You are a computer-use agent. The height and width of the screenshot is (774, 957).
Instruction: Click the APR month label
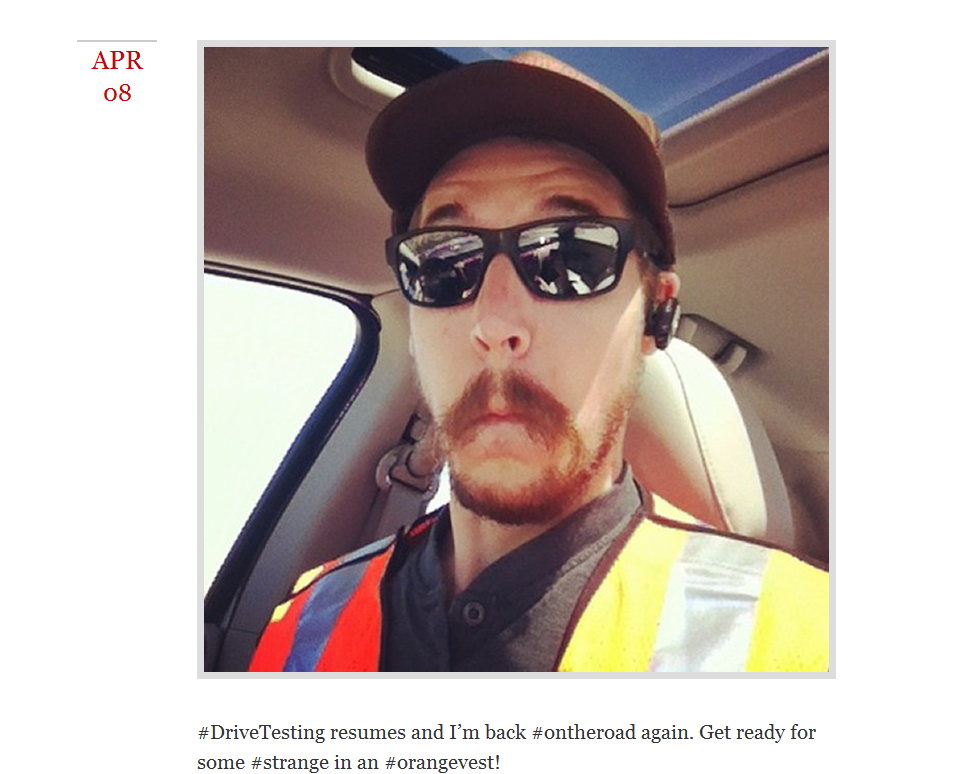(x=117, y=60)
